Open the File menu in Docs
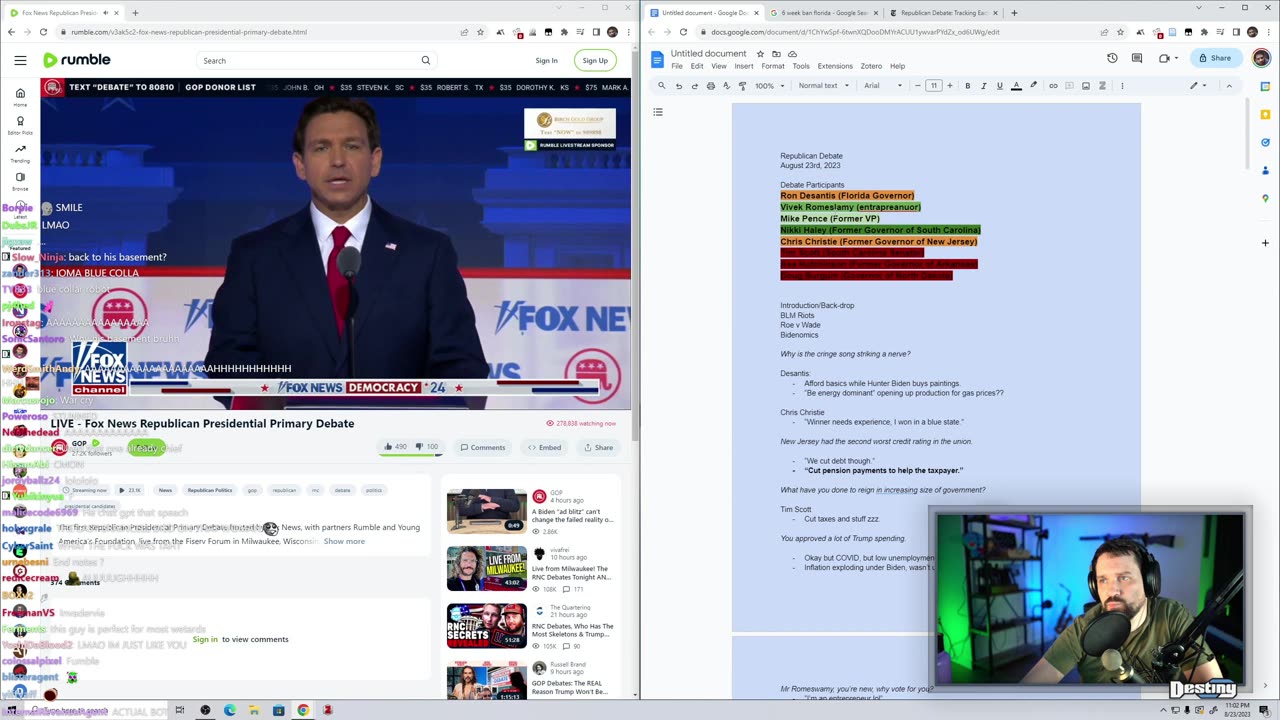Image resolution: width=1280 pixels, height=720 pixels. pyautogui.click(x=677, y=66)
